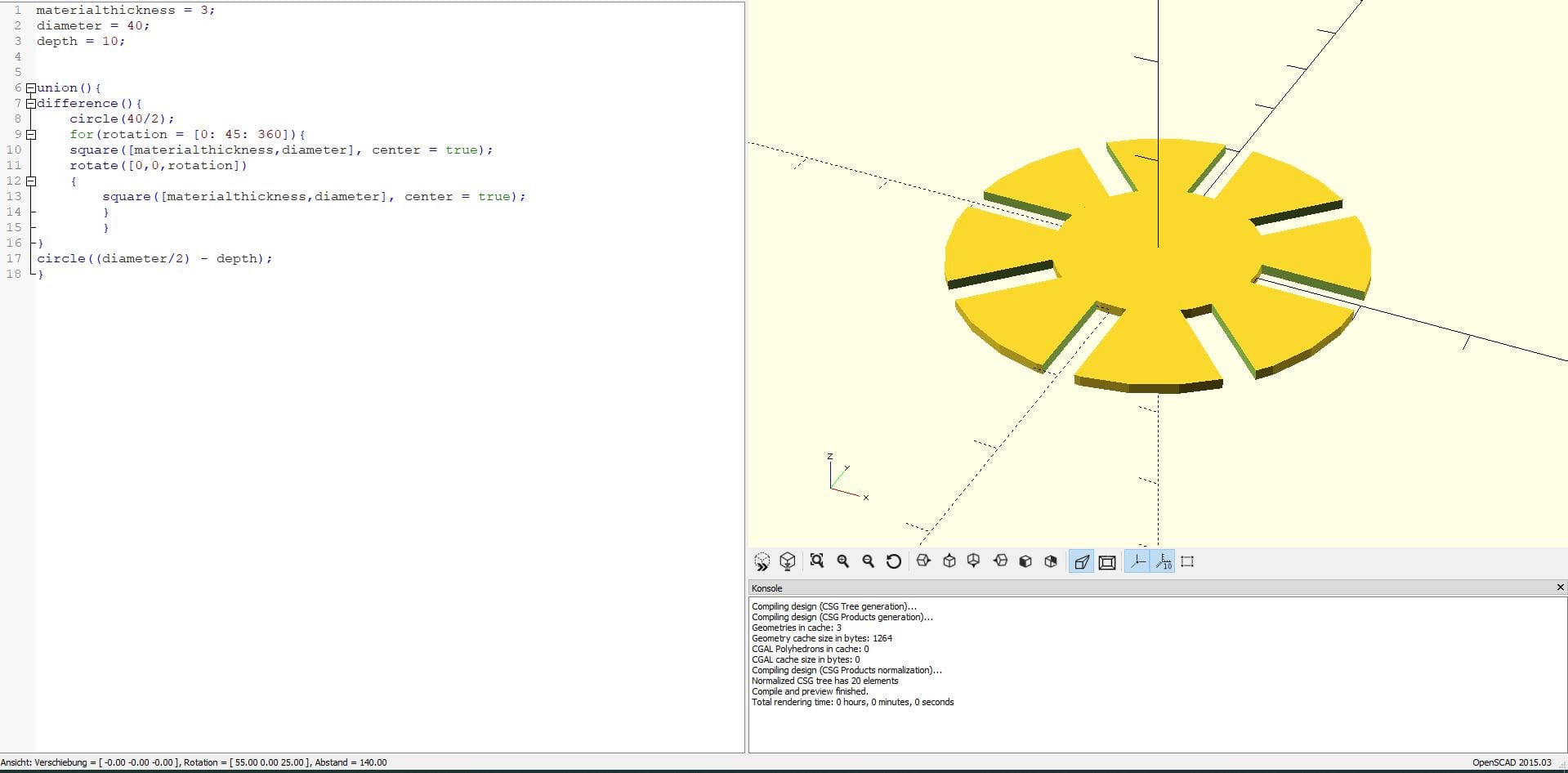Toggle the Show Edges button

[x=1188, y=561]
